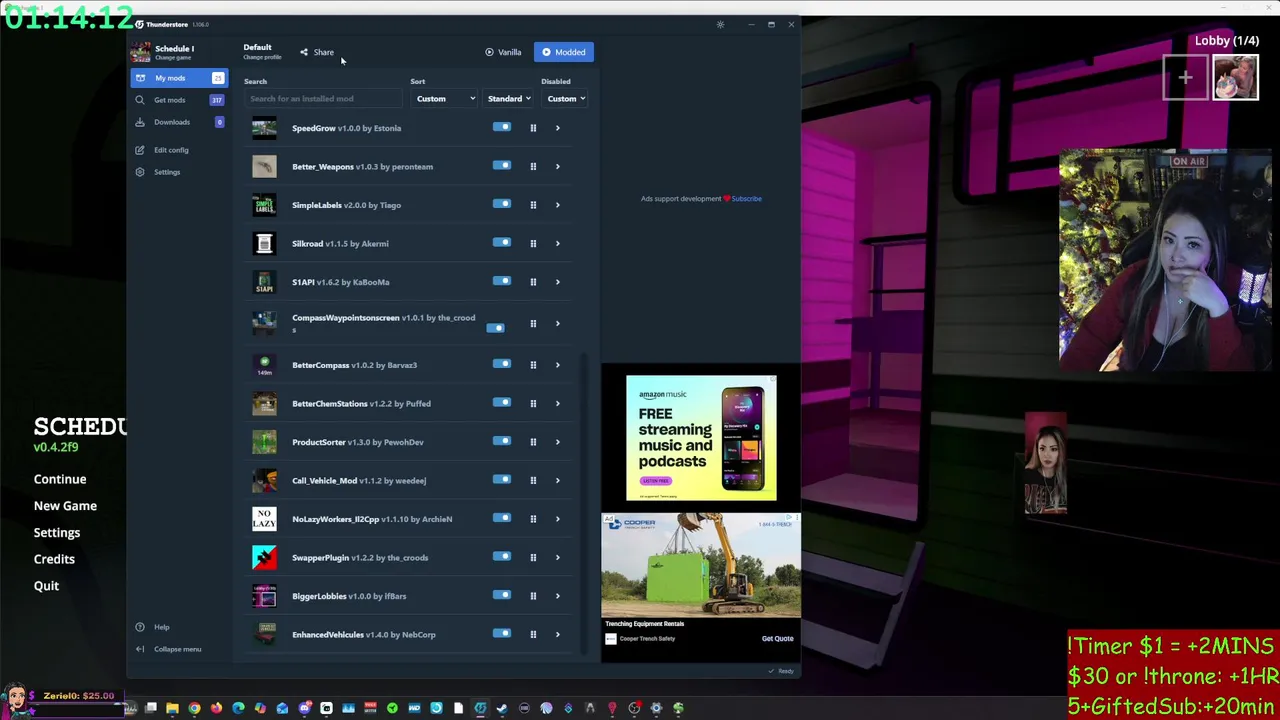Click the Downloads arrow icon
The width and height of the screenshot is (1280, 720).
point(140,122)
